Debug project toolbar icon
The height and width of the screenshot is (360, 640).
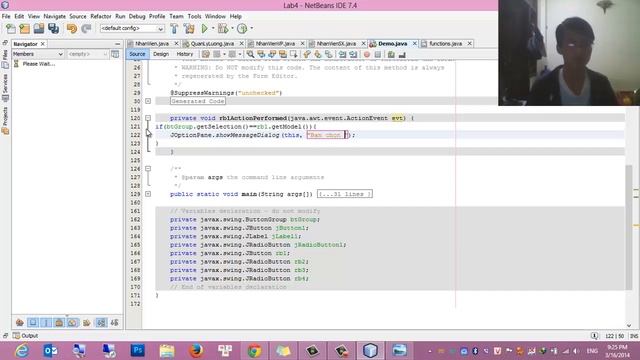click(x=223, y=29)
